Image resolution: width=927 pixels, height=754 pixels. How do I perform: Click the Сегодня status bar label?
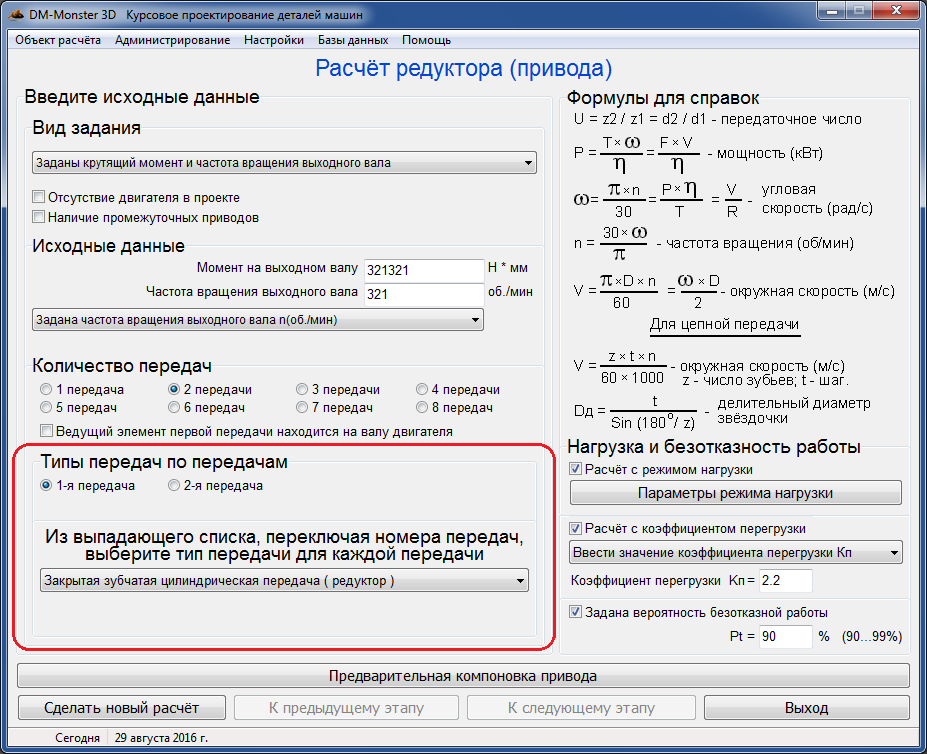point(77,737)
